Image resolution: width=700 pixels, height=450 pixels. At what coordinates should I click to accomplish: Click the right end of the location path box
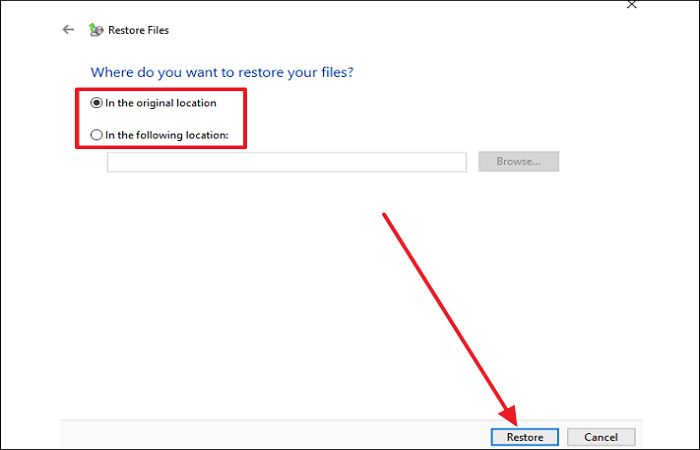458,162
